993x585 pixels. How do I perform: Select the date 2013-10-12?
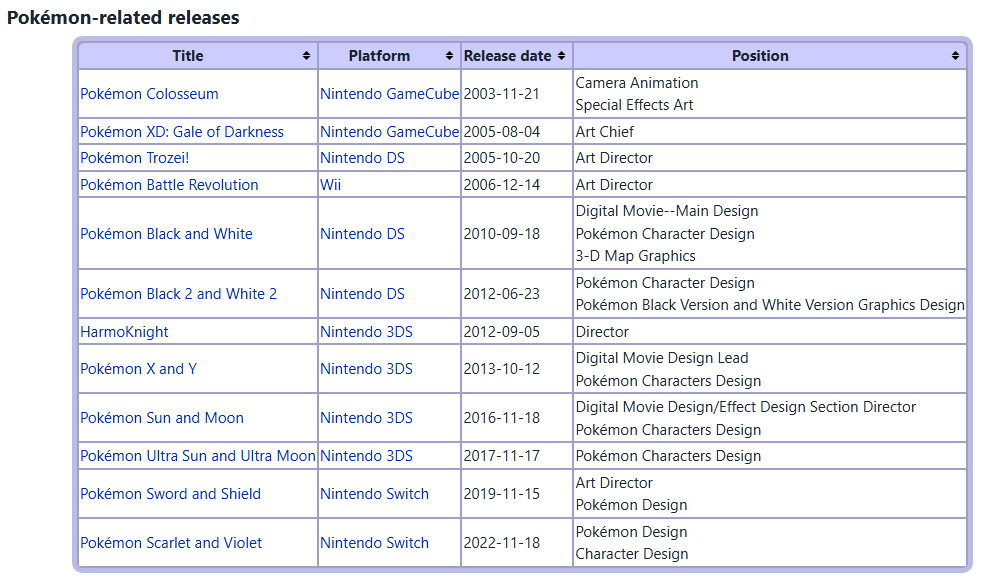pyautogui.click(x=502, y=368)
